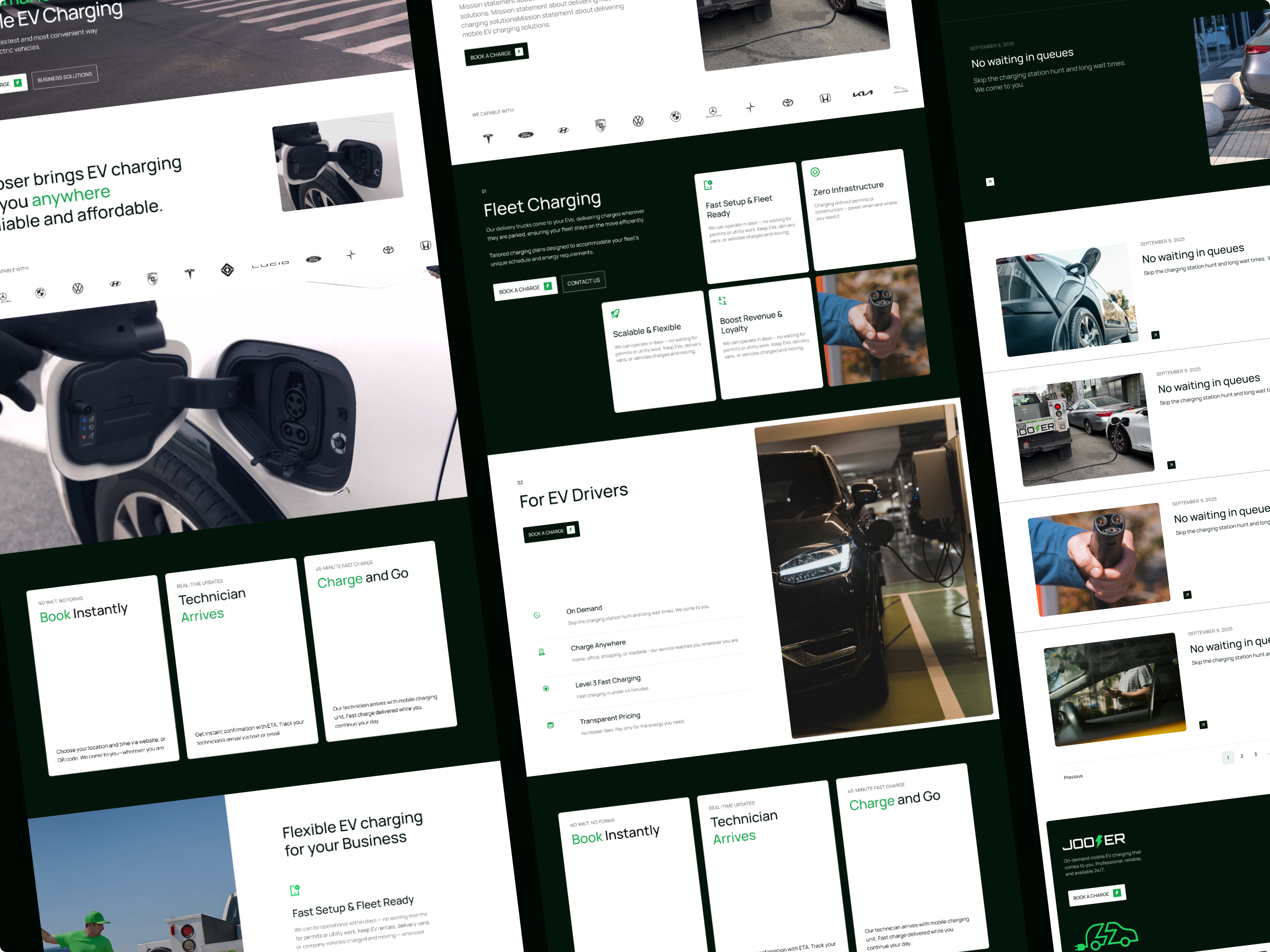
Task: Select page 2 in blog pagination
Action: (1241, 756)
